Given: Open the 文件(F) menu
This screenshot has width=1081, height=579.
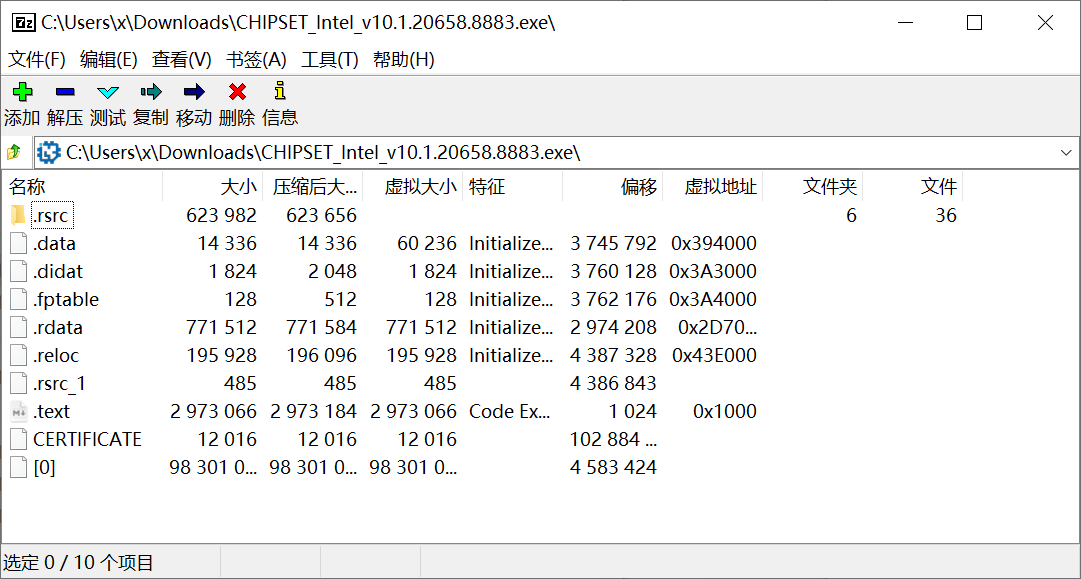Looking at the screenshot, I should (37, 60).
